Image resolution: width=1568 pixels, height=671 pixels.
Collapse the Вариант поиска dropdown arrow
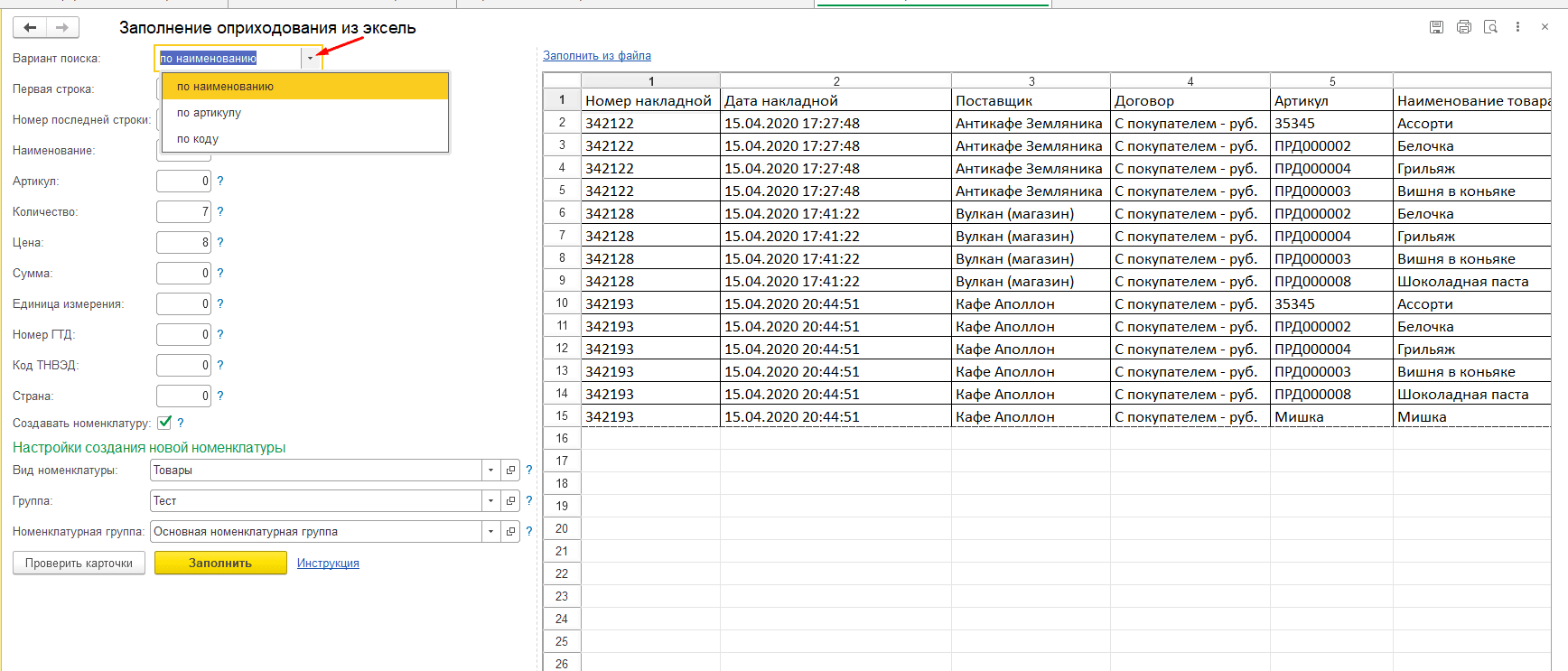point(310,58)
